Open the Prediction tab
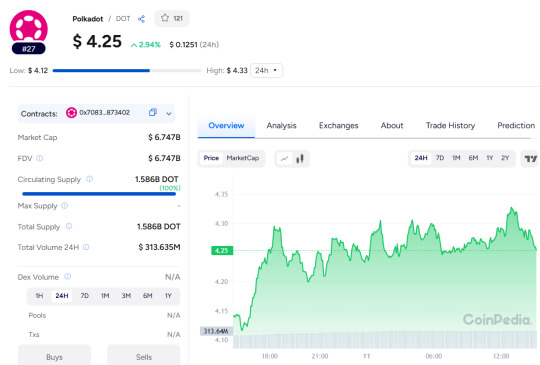This screenshot has height=365, width=540. [516, 126]
